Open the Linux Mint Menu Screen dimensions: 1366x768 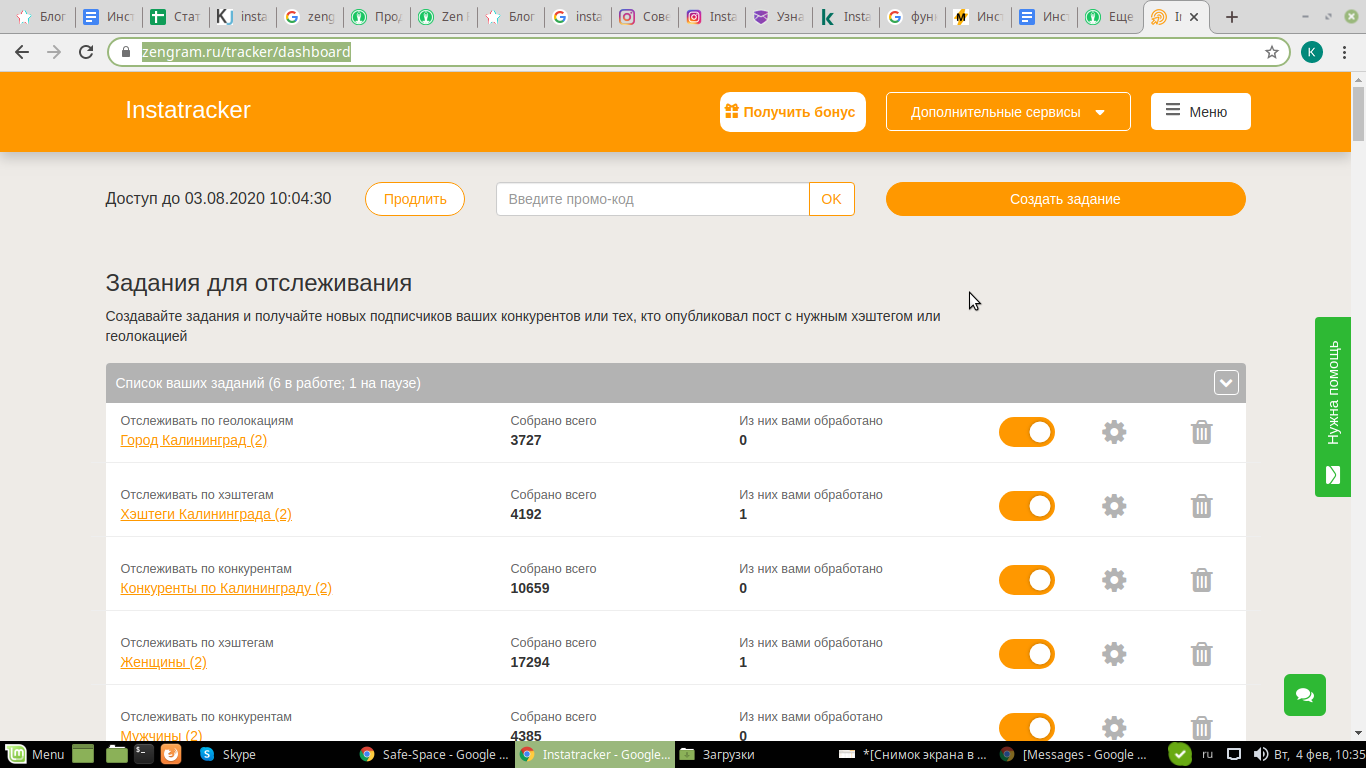35,754
